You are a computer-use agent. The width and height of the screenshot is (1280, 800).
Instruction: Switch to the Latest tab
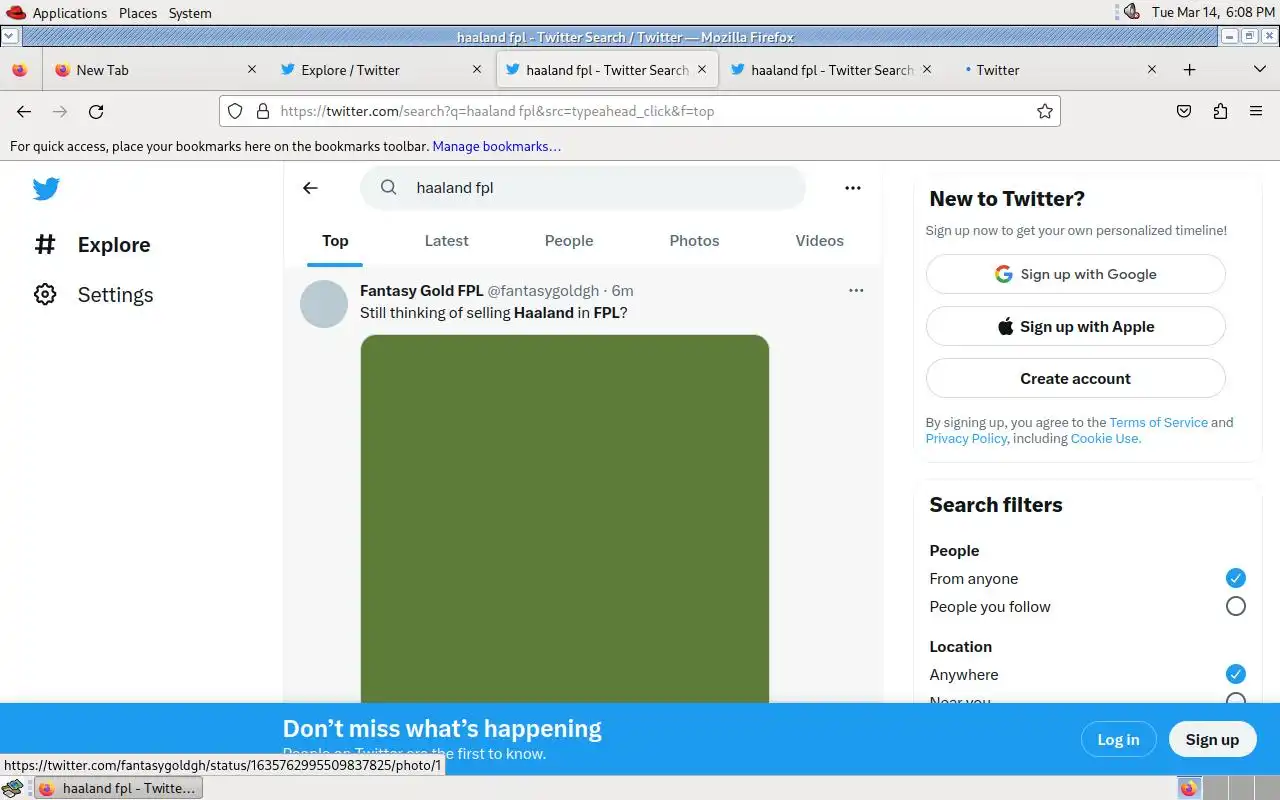(446, 241)
